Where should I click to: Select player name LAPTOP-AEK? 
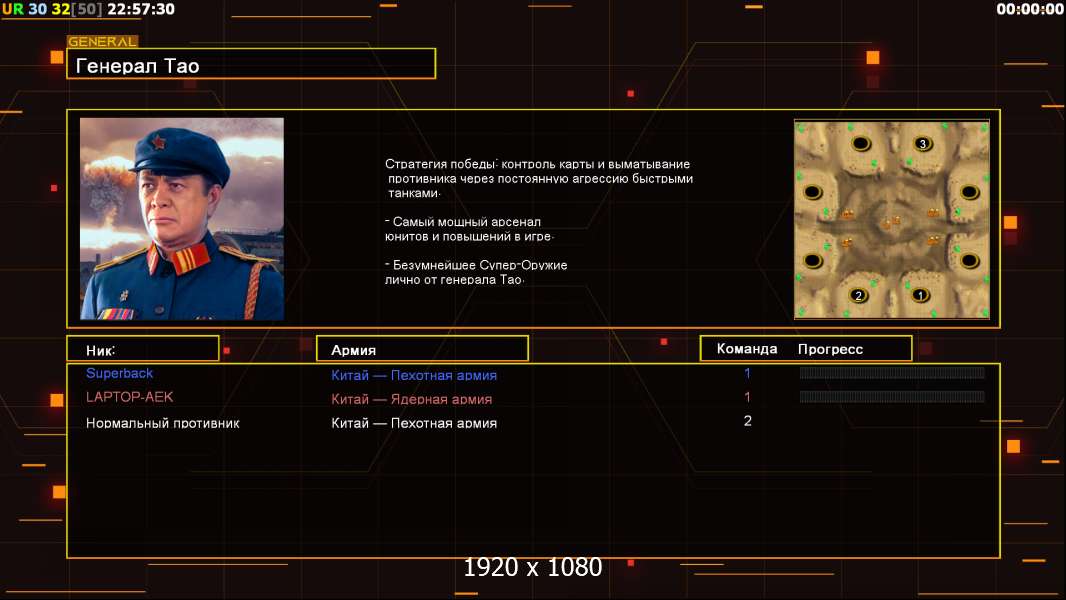pos(129,397)
